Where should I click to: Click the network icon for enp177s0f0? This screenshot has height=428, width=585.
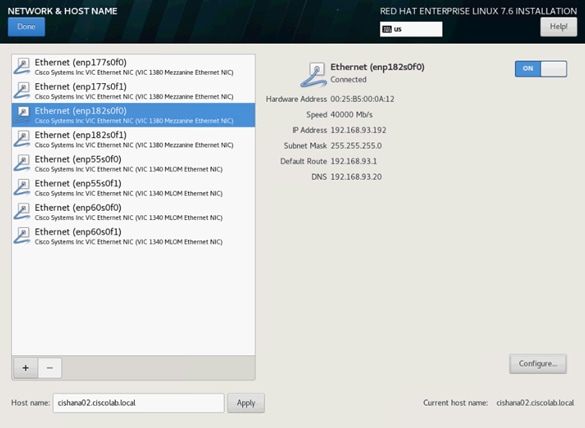coord(22,66)
